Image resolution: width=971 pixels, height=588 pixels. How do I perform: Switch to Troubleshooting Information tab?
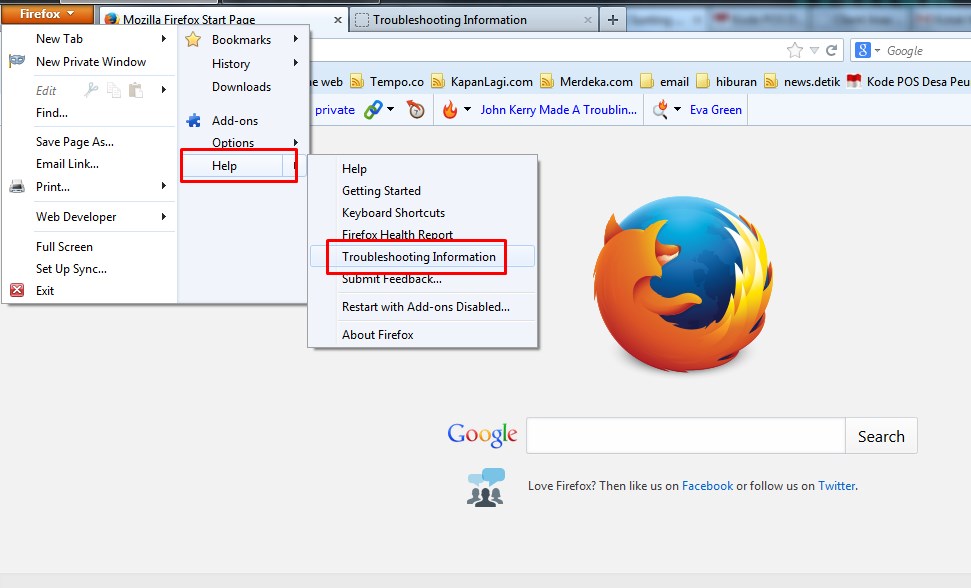pyautogui.click(x=474, y=20)
